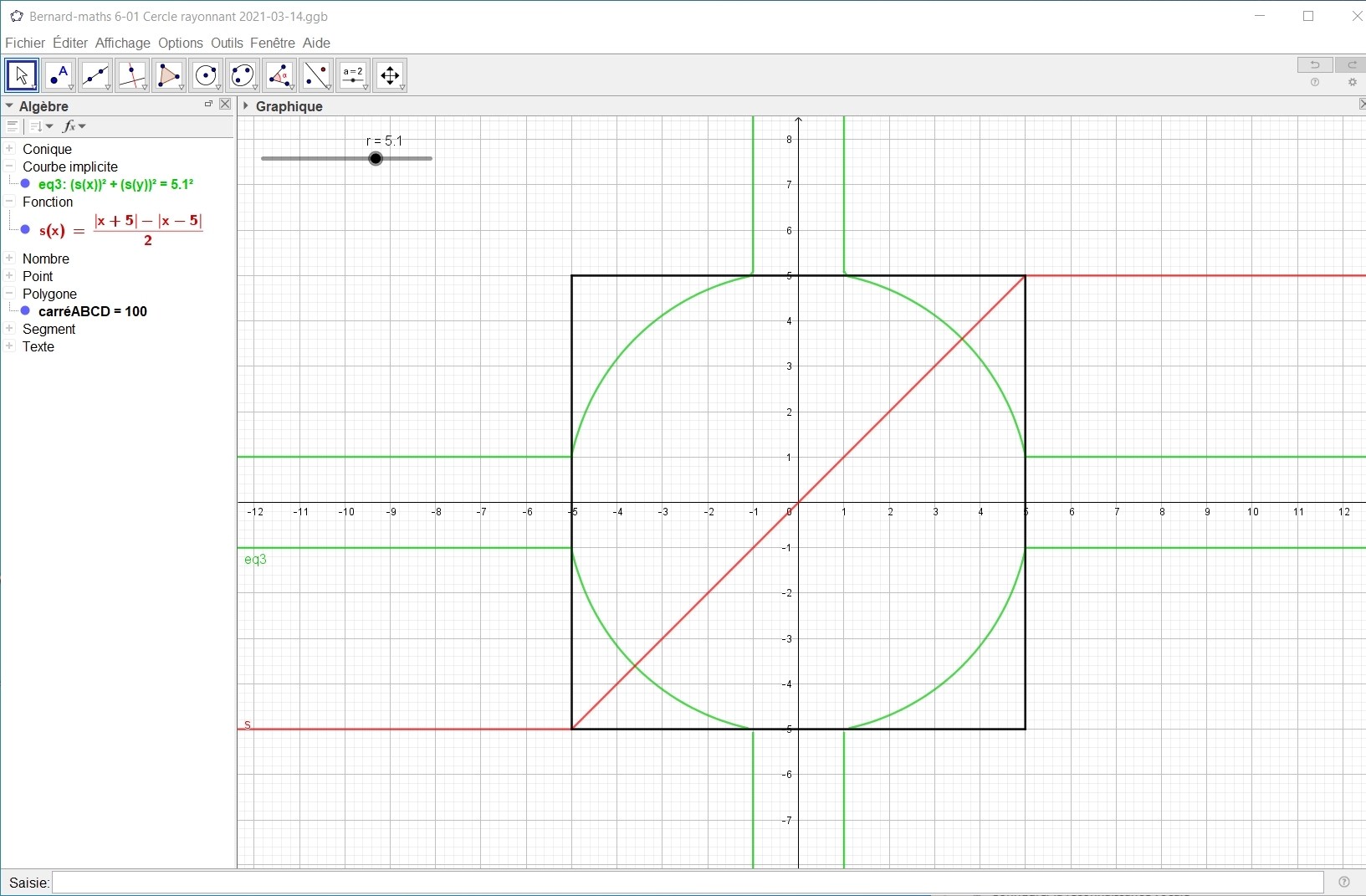Open Move tool's dropdown triangle

click(34, 87)
